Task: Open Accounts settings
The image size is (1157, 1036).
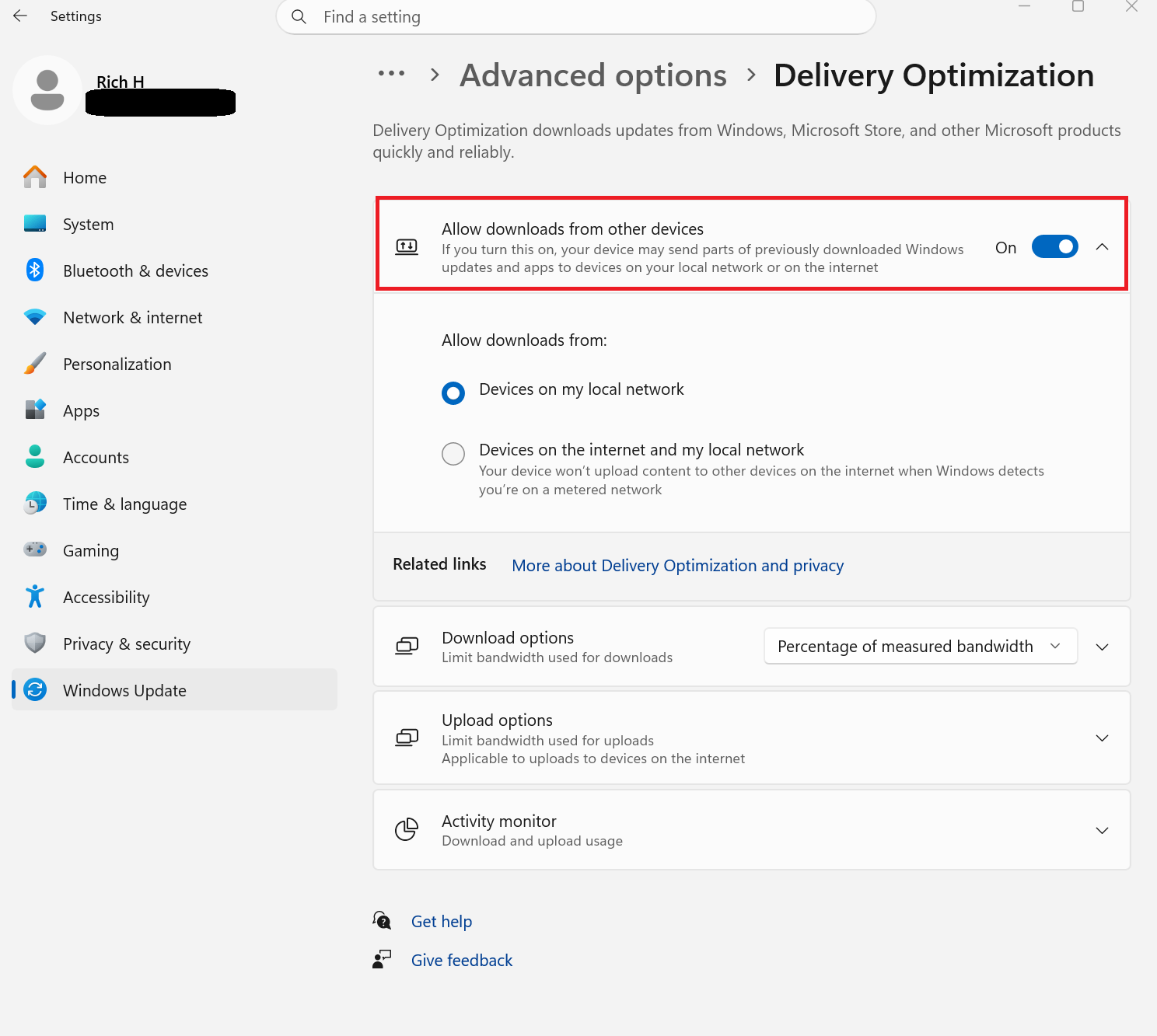Action: coord(174,457)
